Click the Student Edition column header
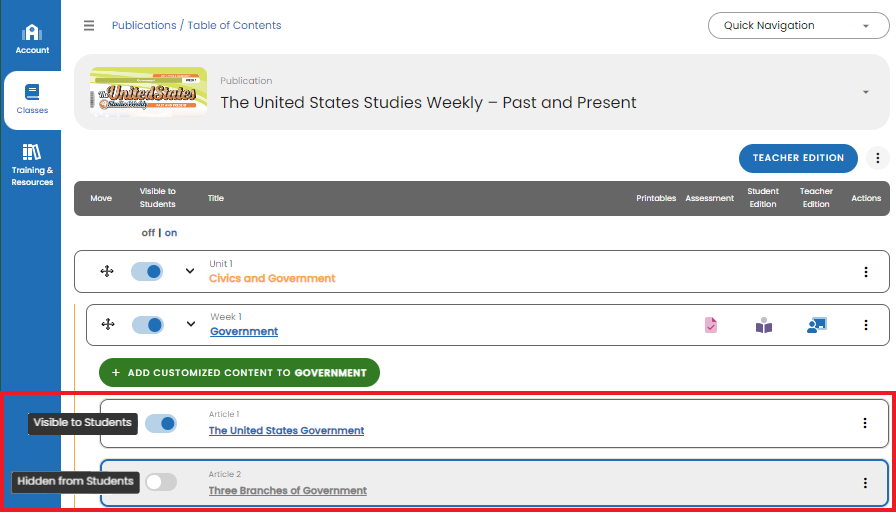The width and height of the screenshot is (896, 512). click(763, 198)
